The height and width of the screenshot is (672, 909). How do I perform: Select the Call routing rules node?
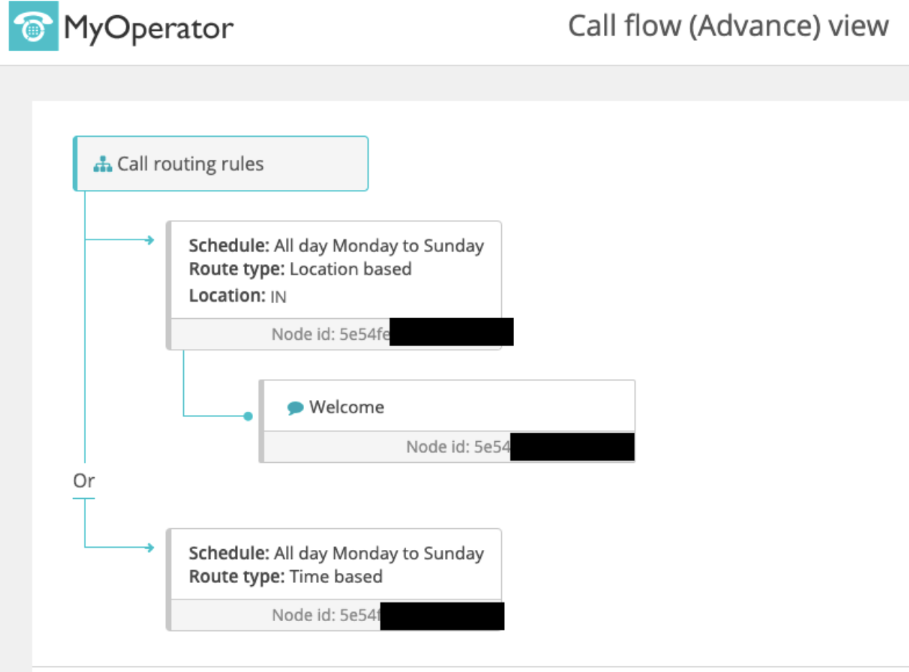(221, 164)
